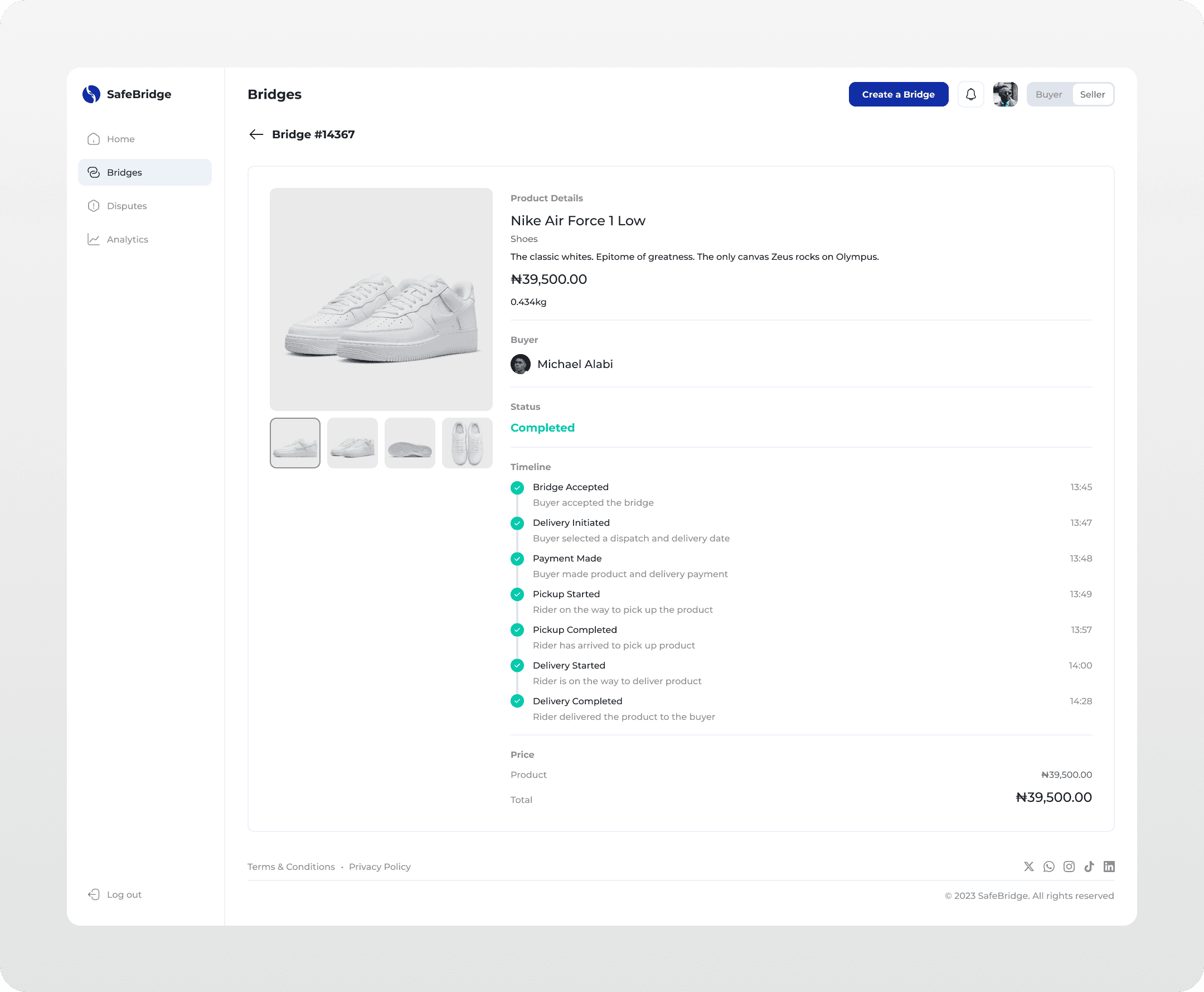This screenshot has height=992, width=1204.
Task: Go to Home in the sidebar
Action: (x=120, y=139)
